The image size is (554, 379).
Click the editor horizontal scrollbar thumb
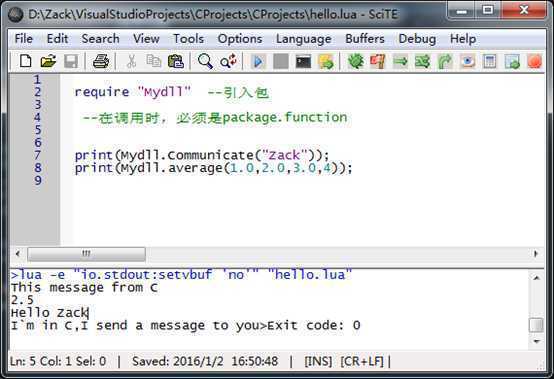tap(86, 254)
